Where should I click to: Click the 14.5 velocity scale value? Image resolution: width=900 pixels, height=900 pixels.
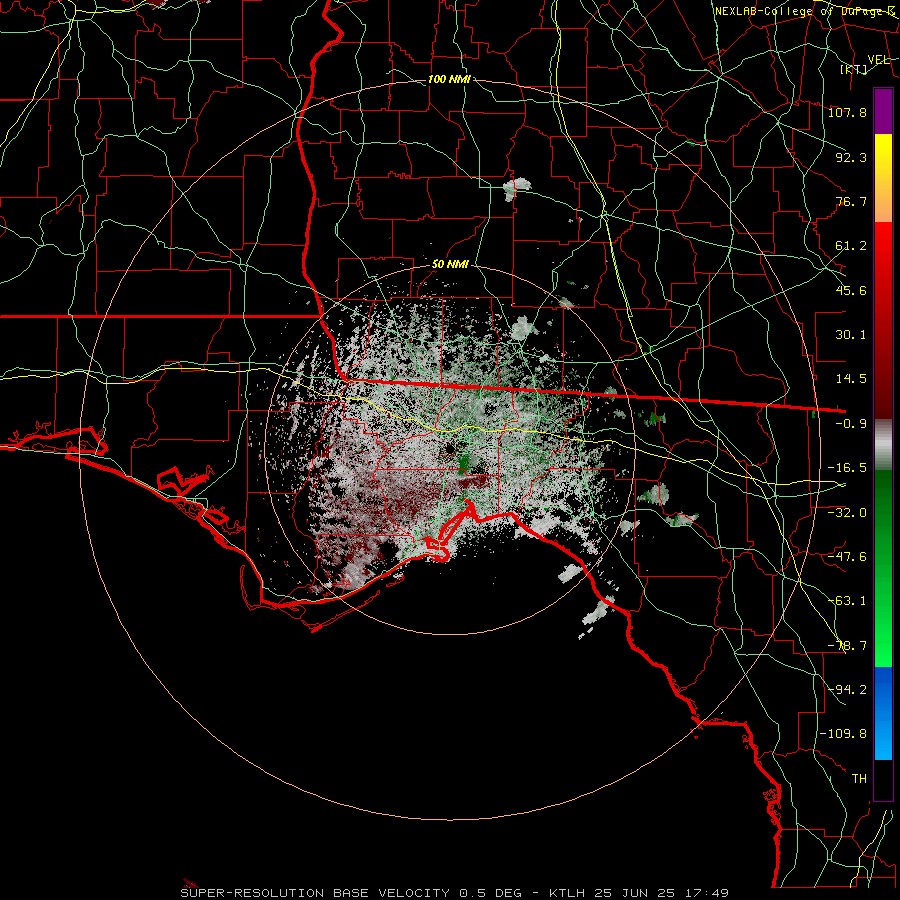coord(851,379)
